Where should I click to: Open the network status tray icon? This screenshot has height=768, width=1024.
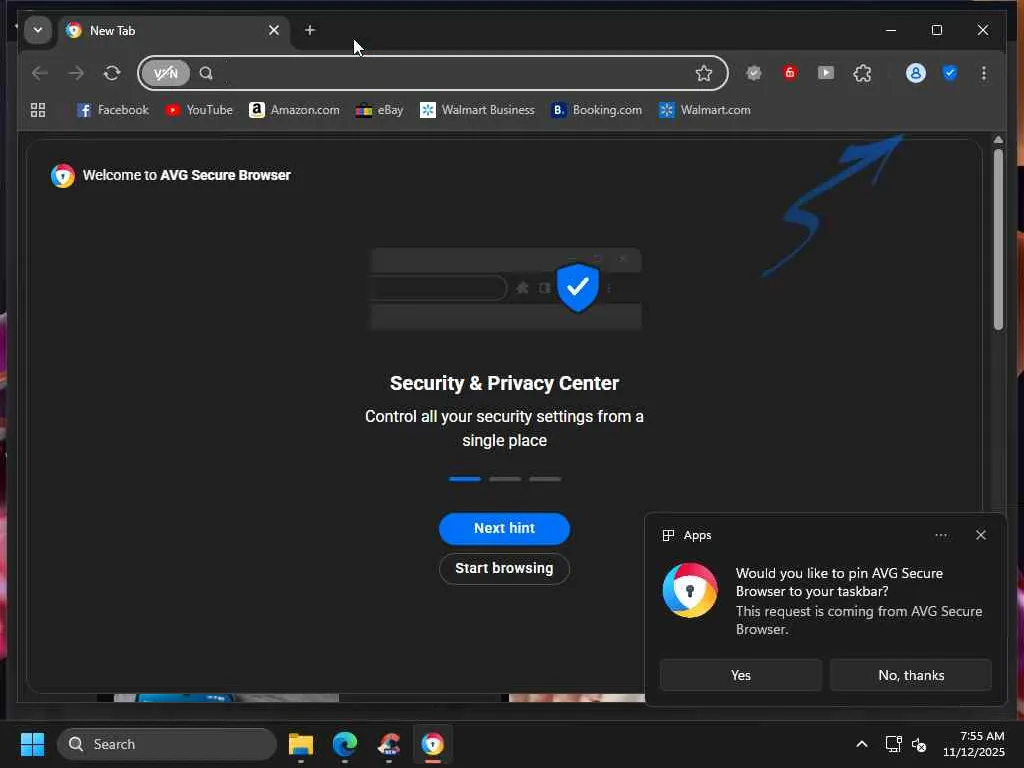pos(893,744)
